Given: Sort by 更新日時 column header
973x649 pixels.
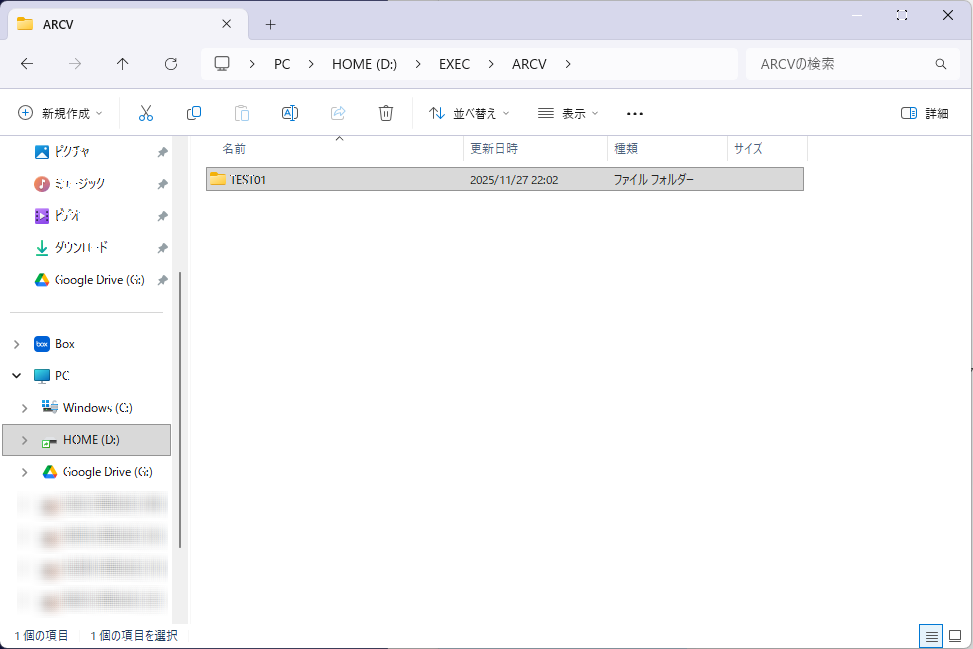Looking at the screenshot, I should 494,149.
